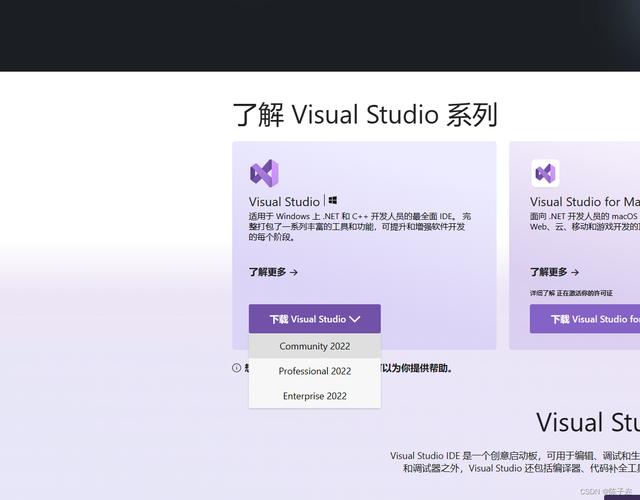640x500 pixels.
Task: Click the chevron arrow on download button
Action: coord(354,319)
